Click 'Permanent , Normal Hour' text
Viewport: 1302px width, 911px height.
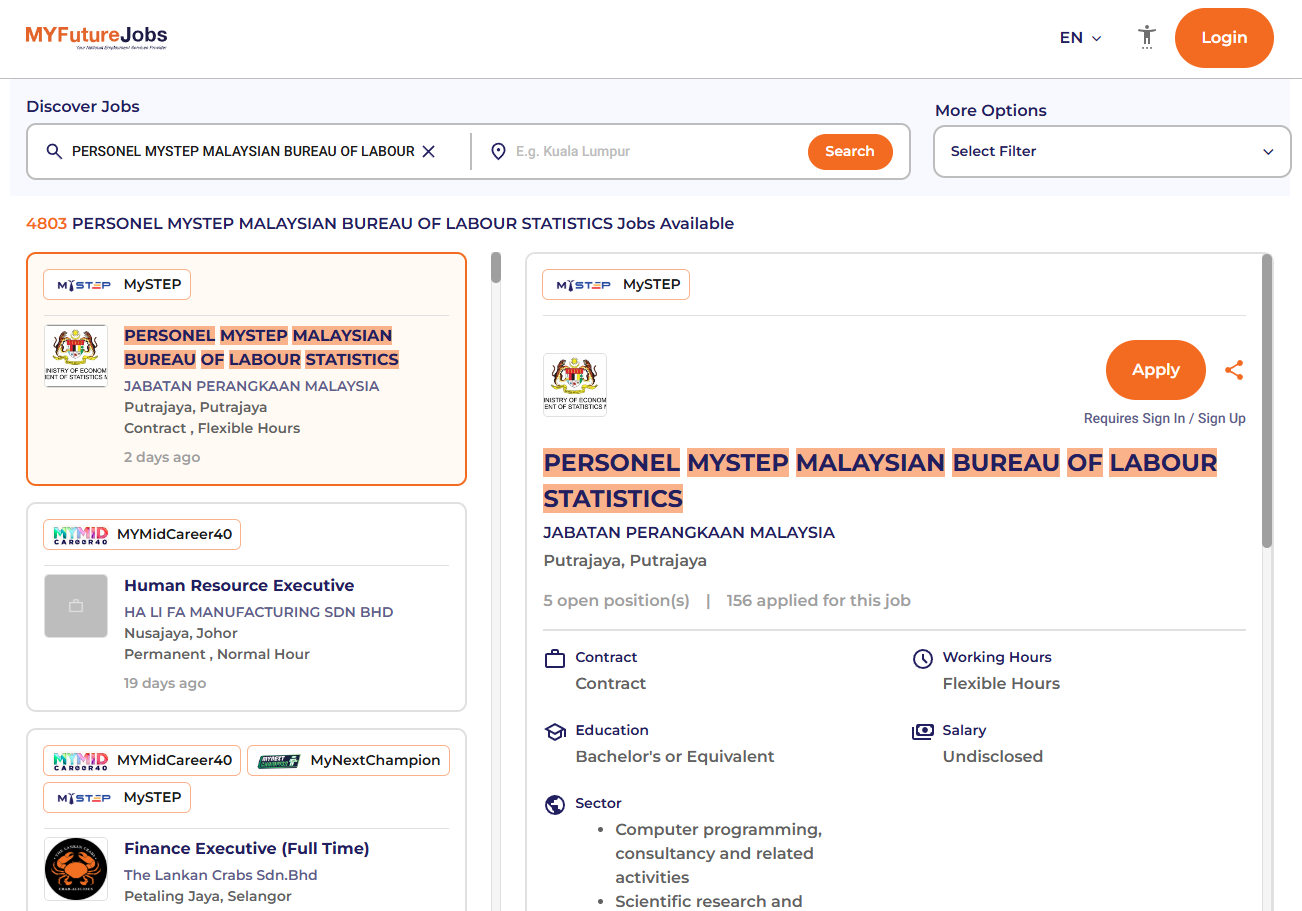(217, 654)
